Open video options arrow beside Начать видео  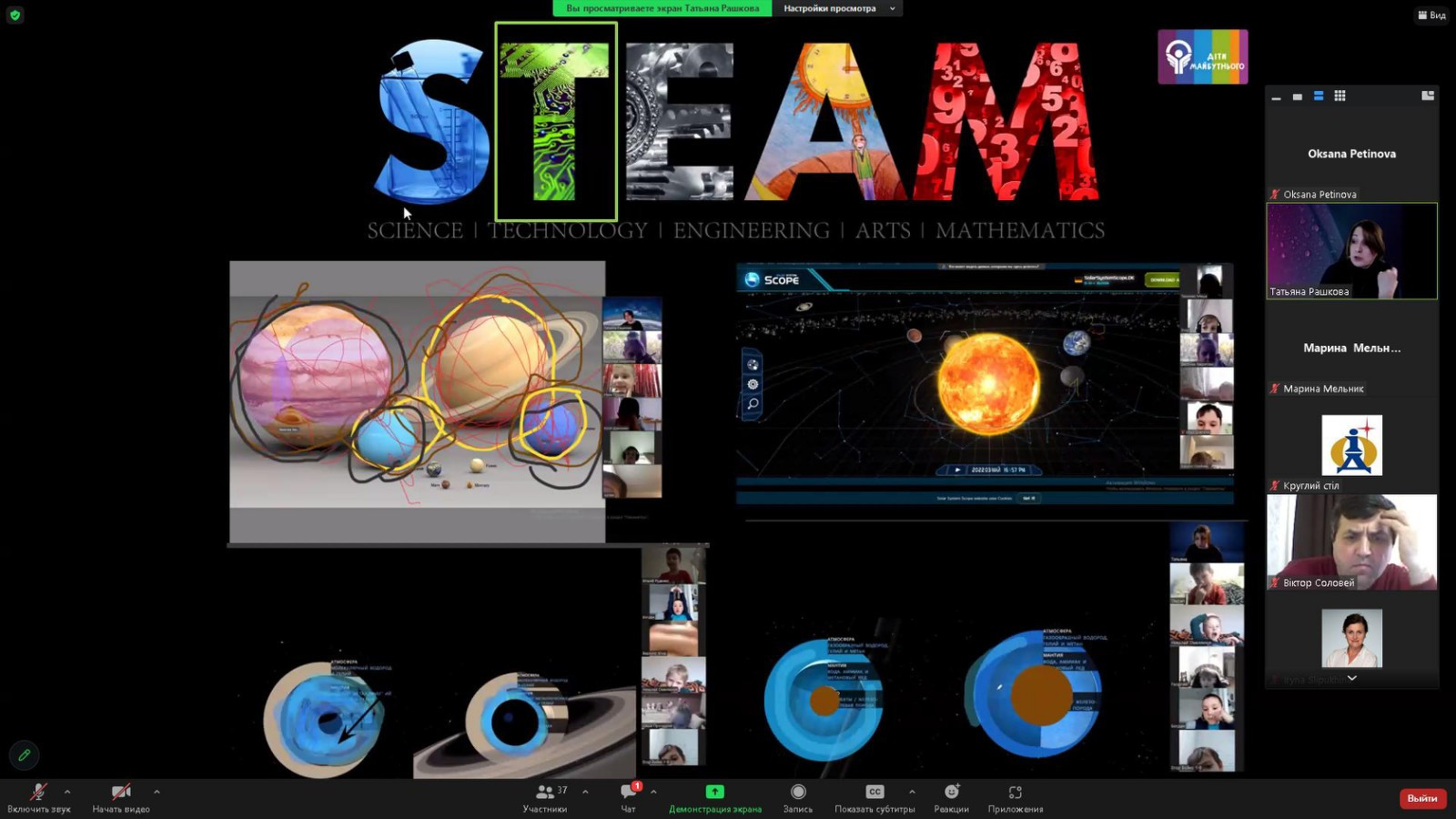pyautogui.click(x=157, y=792)
